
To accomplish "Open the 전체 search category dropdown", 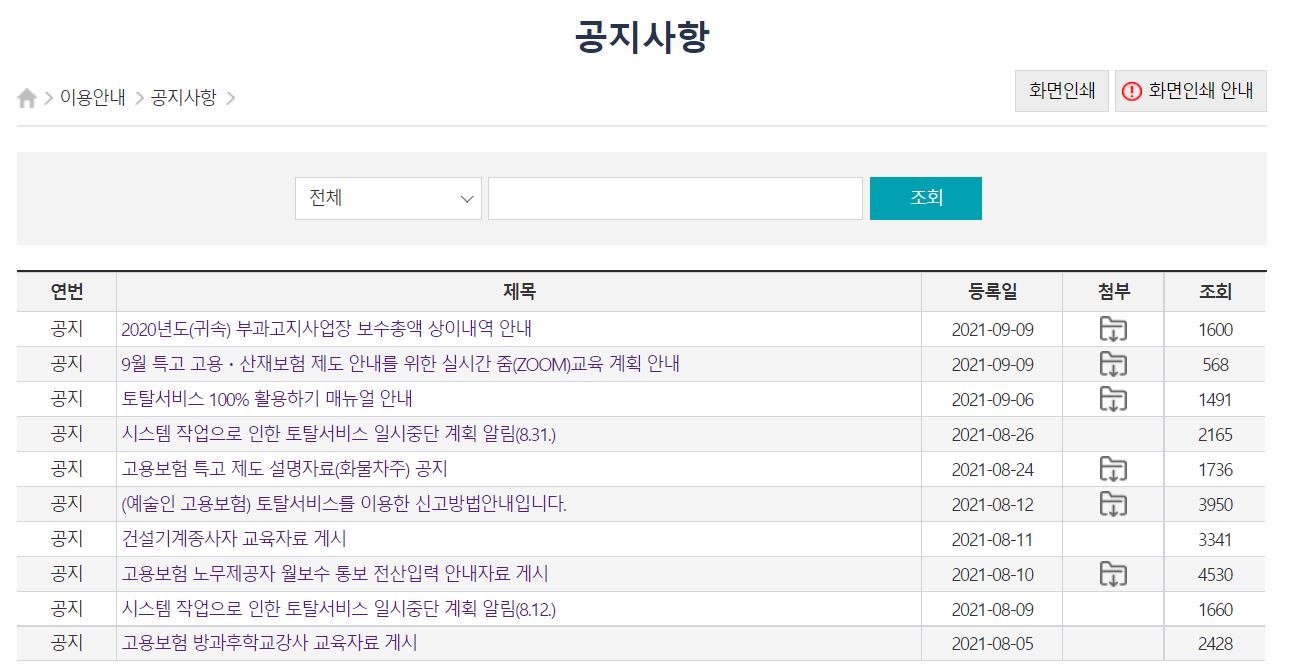I will (x=388, y=198).
